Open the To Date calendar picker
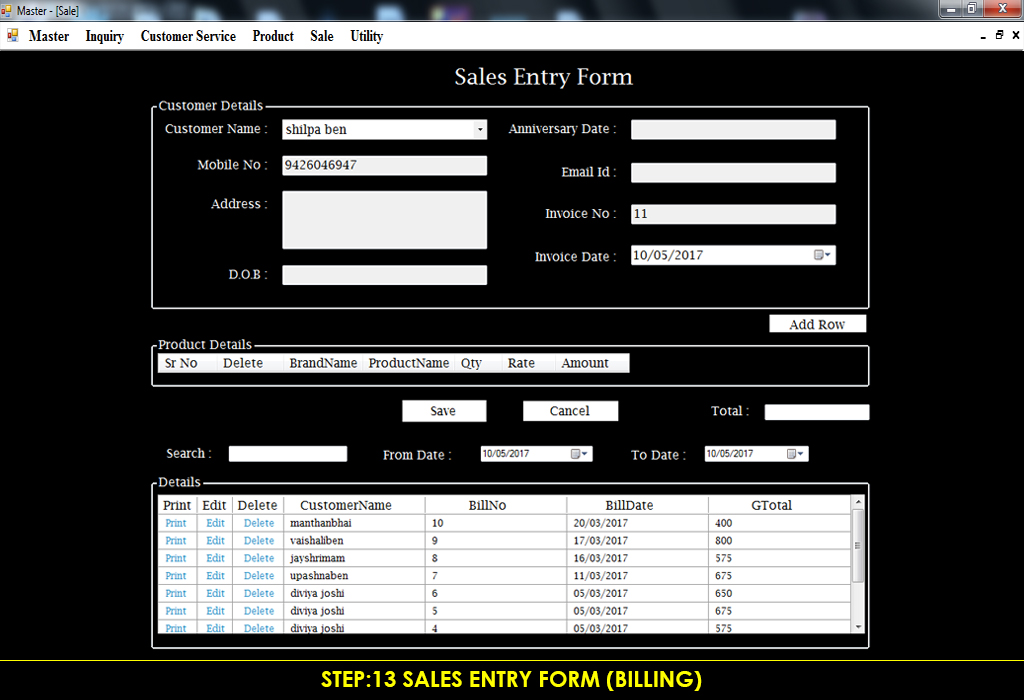The height and width of the screenshot is (700, 1024). (x=795, y=454)
